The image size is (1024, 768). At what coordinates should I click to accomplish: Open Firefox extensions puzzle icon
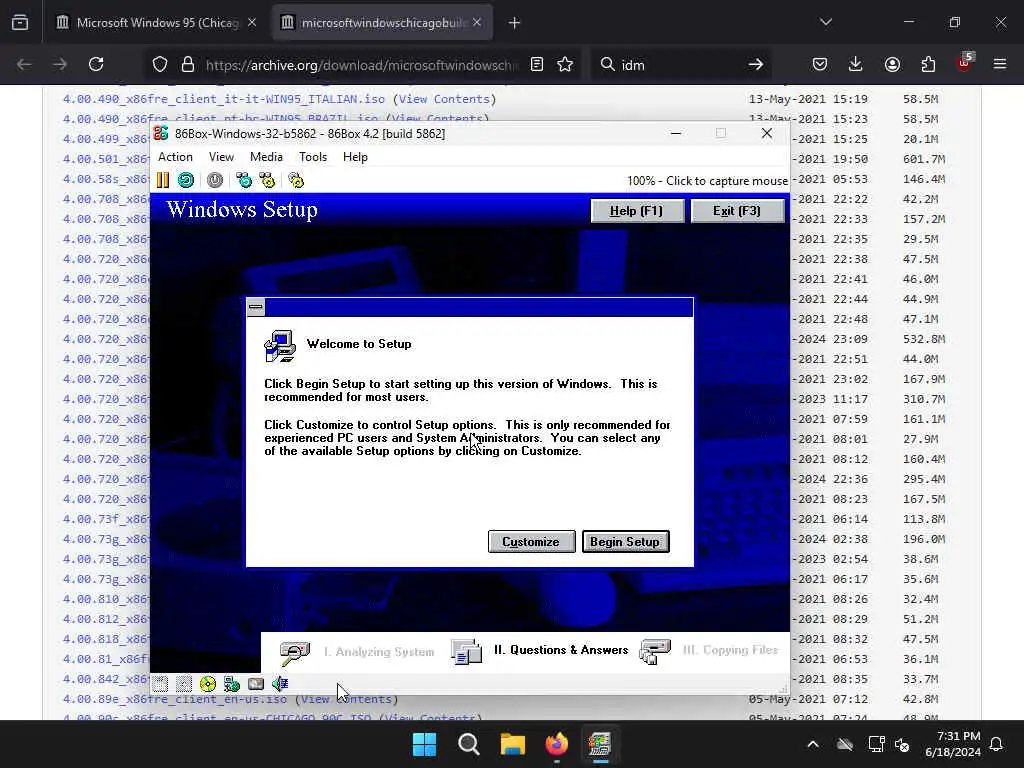pyautogui.click(x=928, y=64)
